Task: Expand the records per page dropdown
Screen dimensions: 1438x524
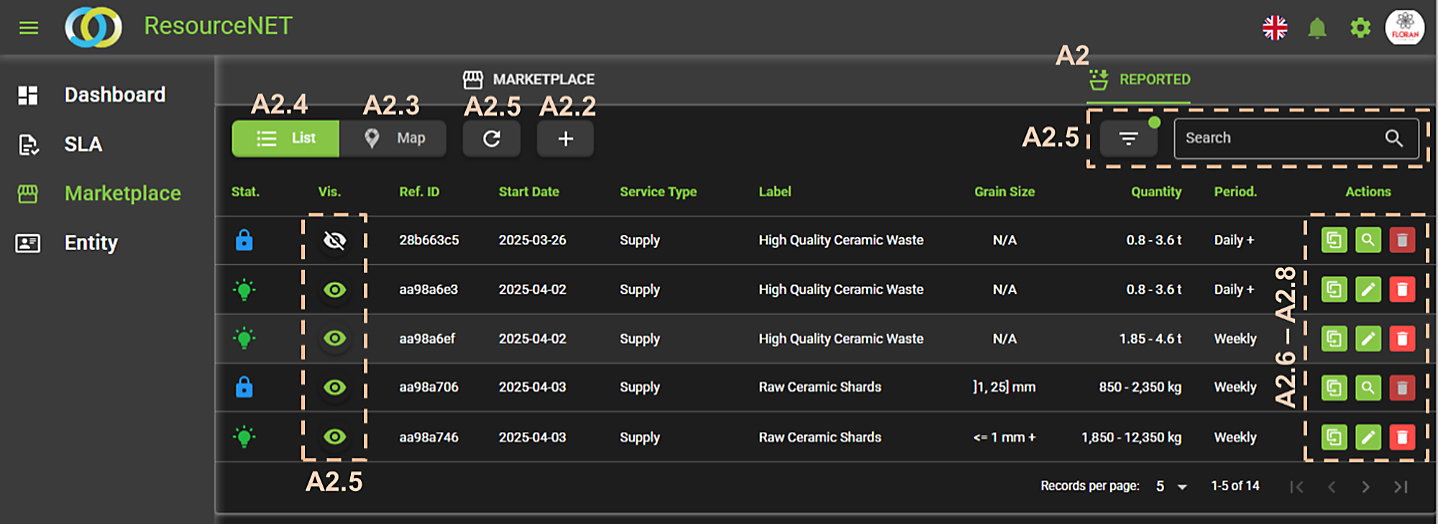Action: 1171,487
